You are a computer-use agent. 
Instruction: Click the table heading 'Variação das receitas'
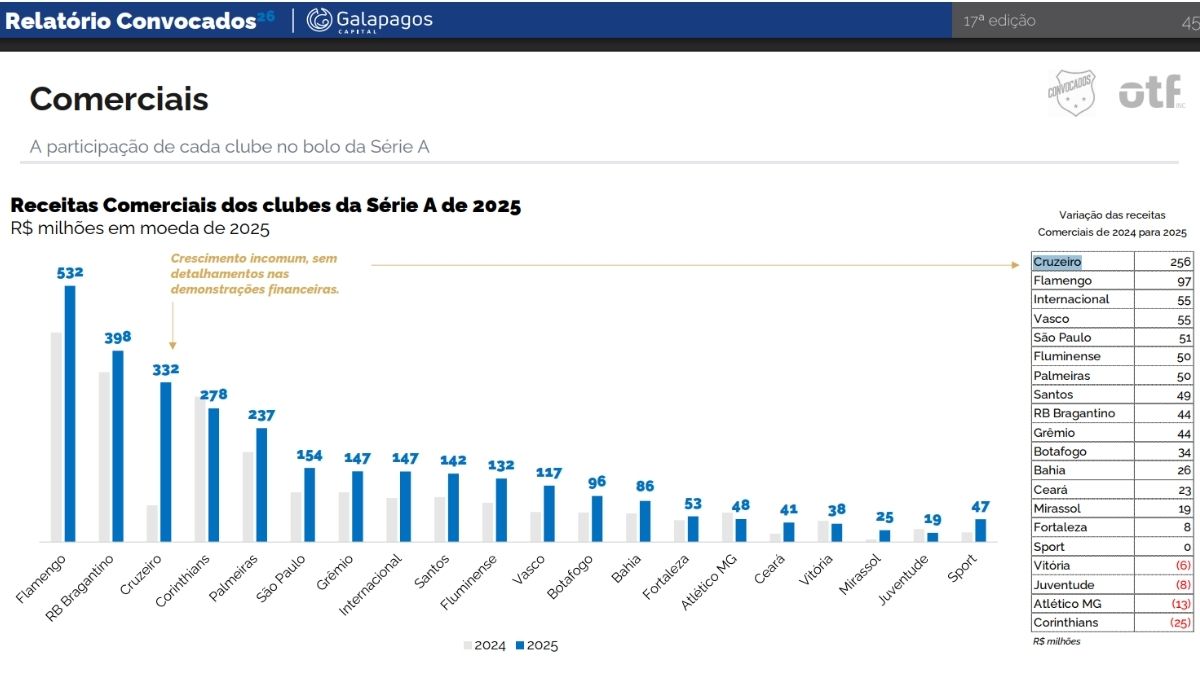(1112, 215)
